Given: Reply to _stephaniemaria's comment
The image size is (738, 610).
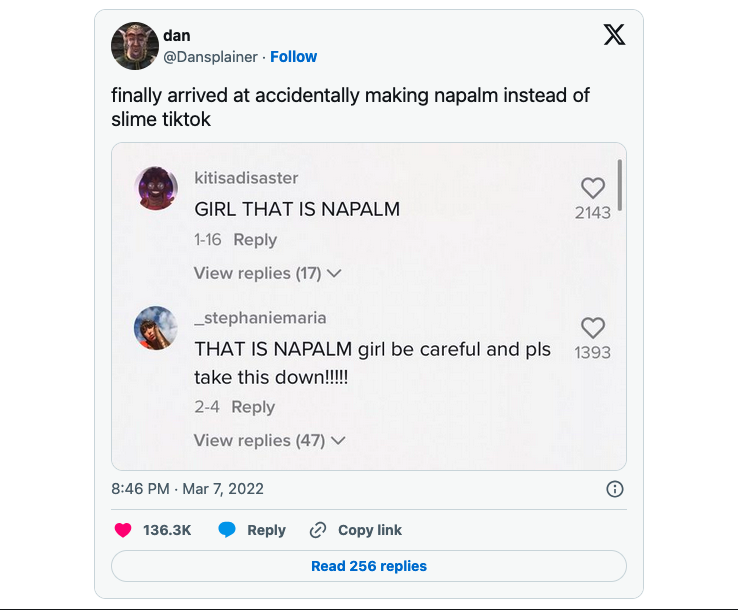Looking at the screenshot, I should [253, 407].
